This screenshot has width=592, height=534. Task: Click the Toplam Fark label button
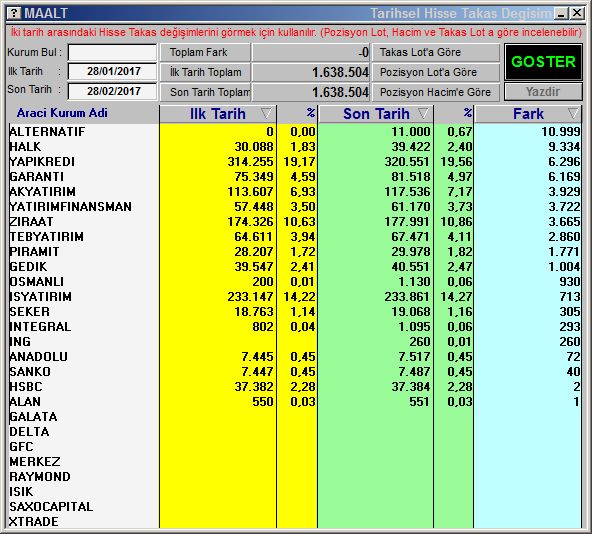[205, 52]
